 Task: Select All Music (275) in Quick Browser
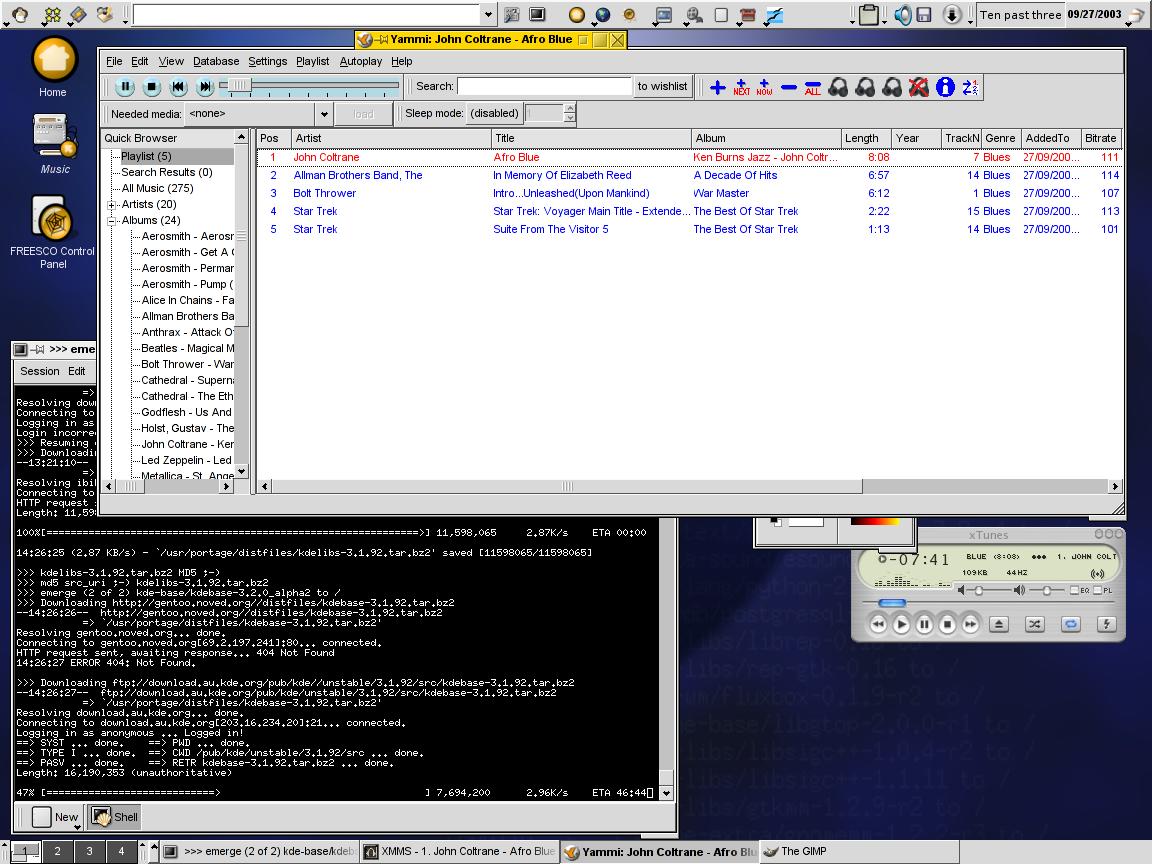[x=157, y=189]
